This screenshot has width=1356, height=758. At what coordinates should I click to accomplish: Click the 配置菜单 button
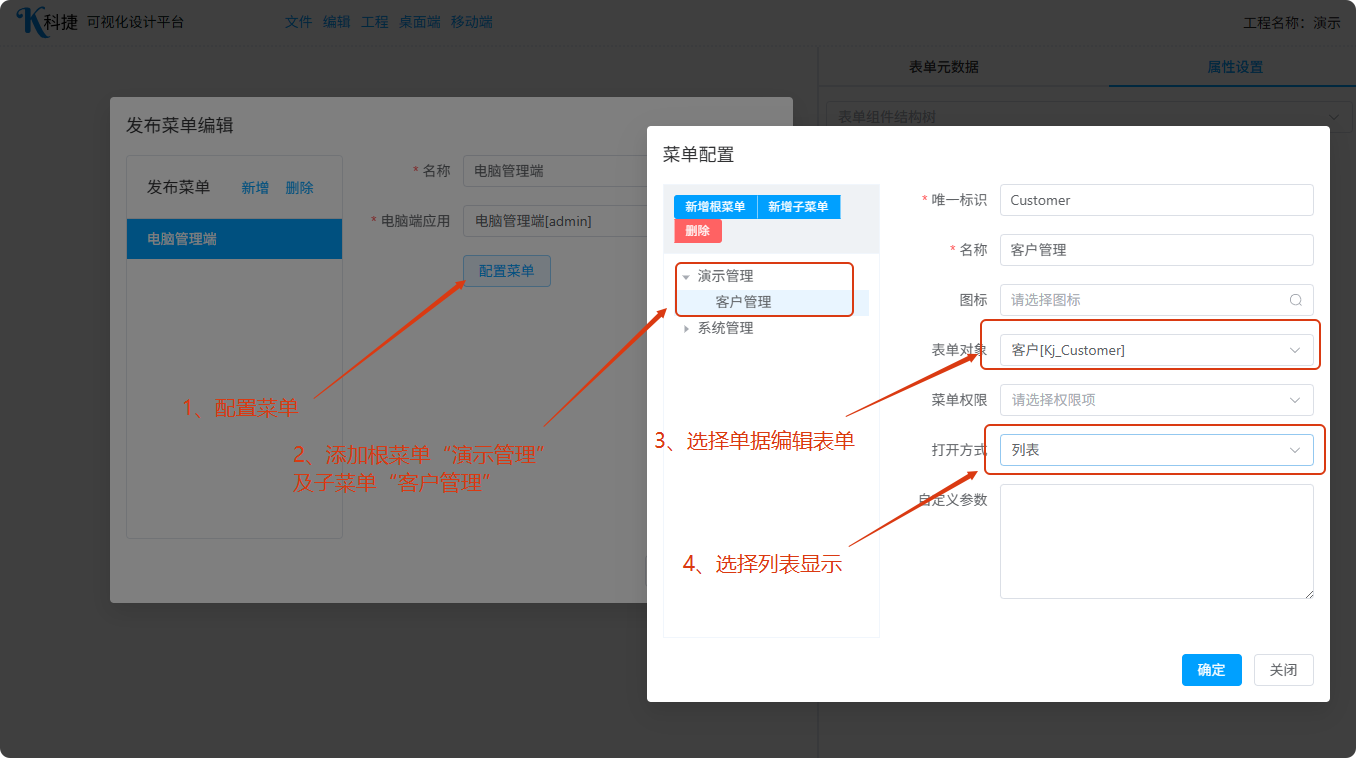506,271
